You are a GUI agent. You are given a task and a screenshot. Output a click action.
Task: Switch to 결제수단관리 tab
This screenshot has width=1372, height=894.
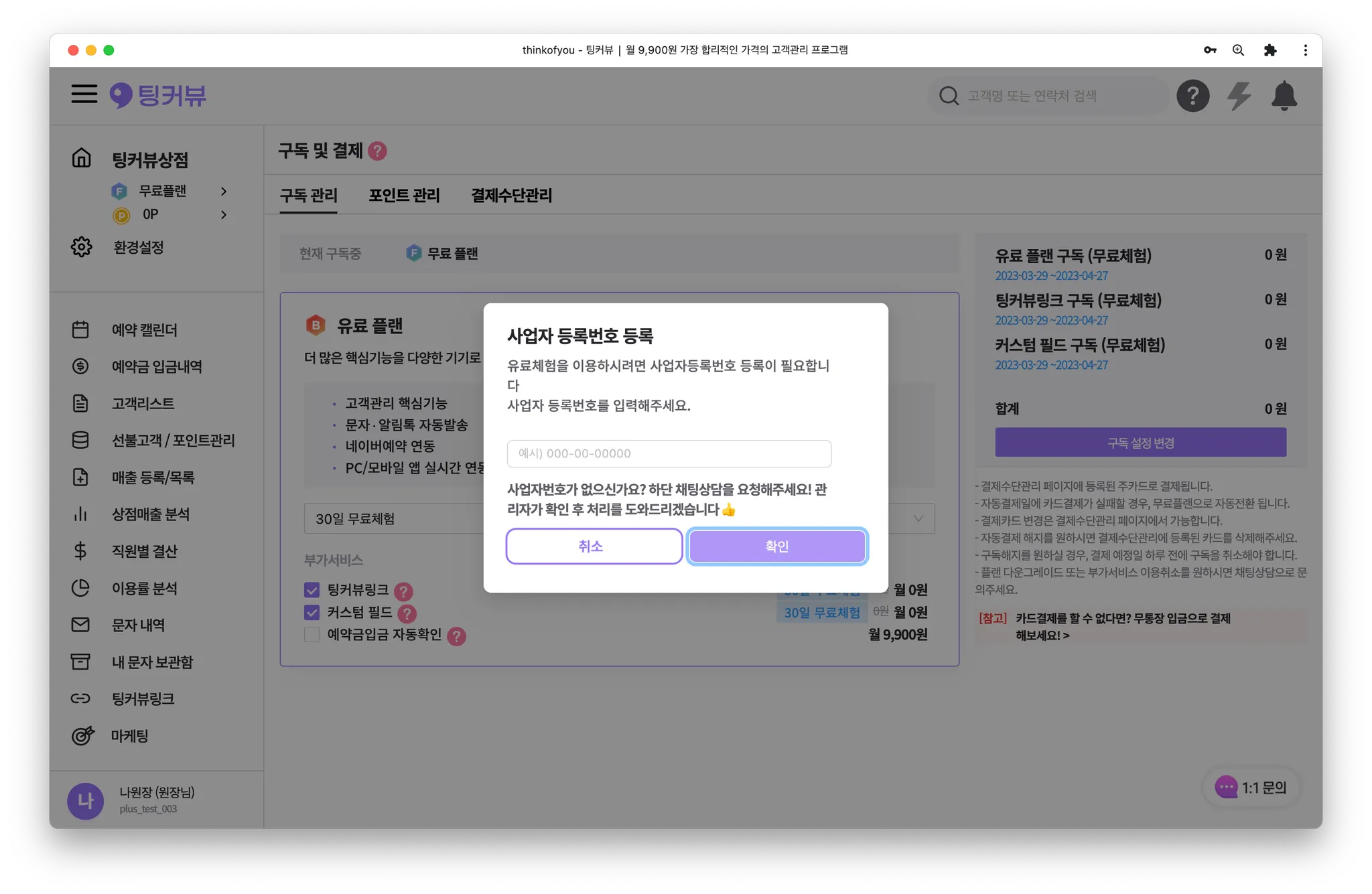click(511, 196)
